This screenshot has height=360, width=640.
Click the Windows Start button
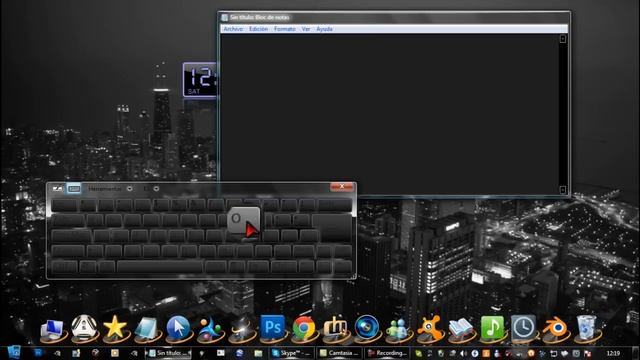click(13, 353)
